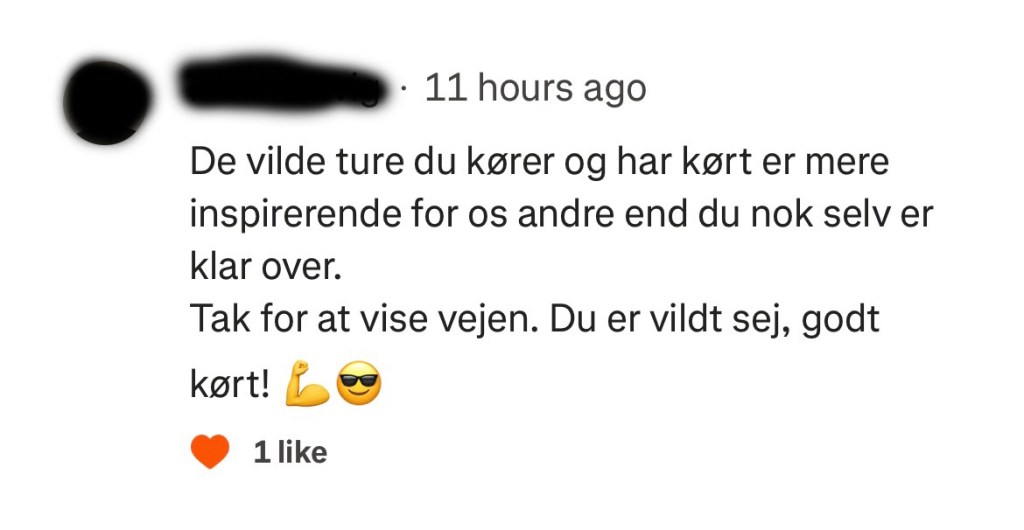The width and height of the screenshot is (1024, 530).
Task: Click the dot separator before the timestamp
Action: (x=406, y=88)
